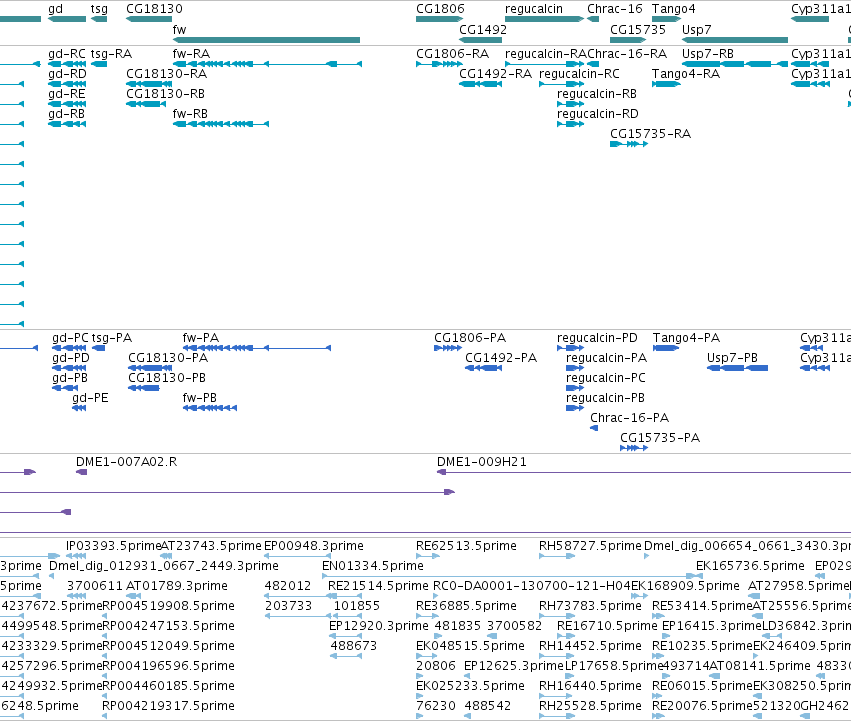Viewport: 851px width, 721px height.
Task: Click the CG1492 gene label
Action: [x=483, y=30]
